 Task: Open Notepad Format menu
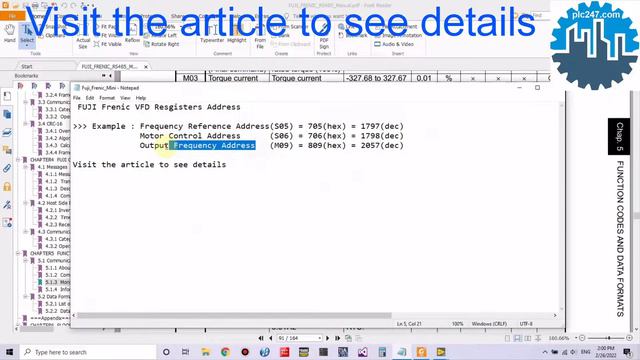coord(107,98)
